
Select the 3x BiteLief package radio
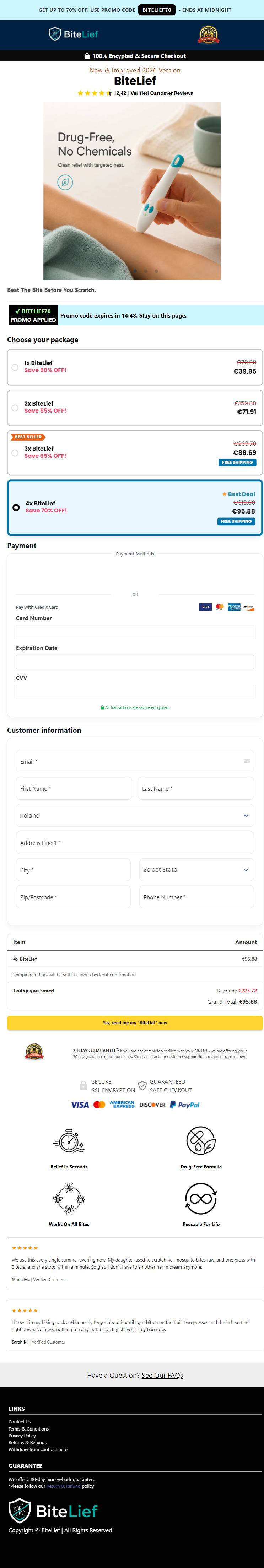point(15,453)
